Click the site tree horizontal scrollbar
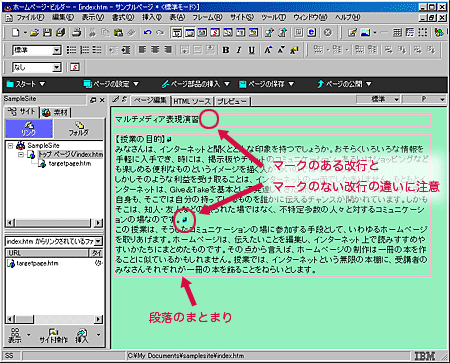450x363 pixels. coord(54,223)
